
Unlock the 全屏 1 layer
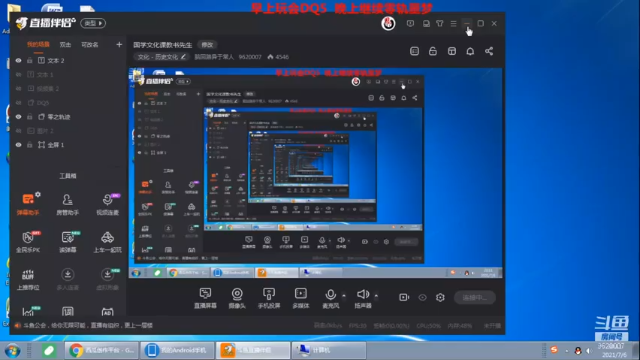(29, 145)
